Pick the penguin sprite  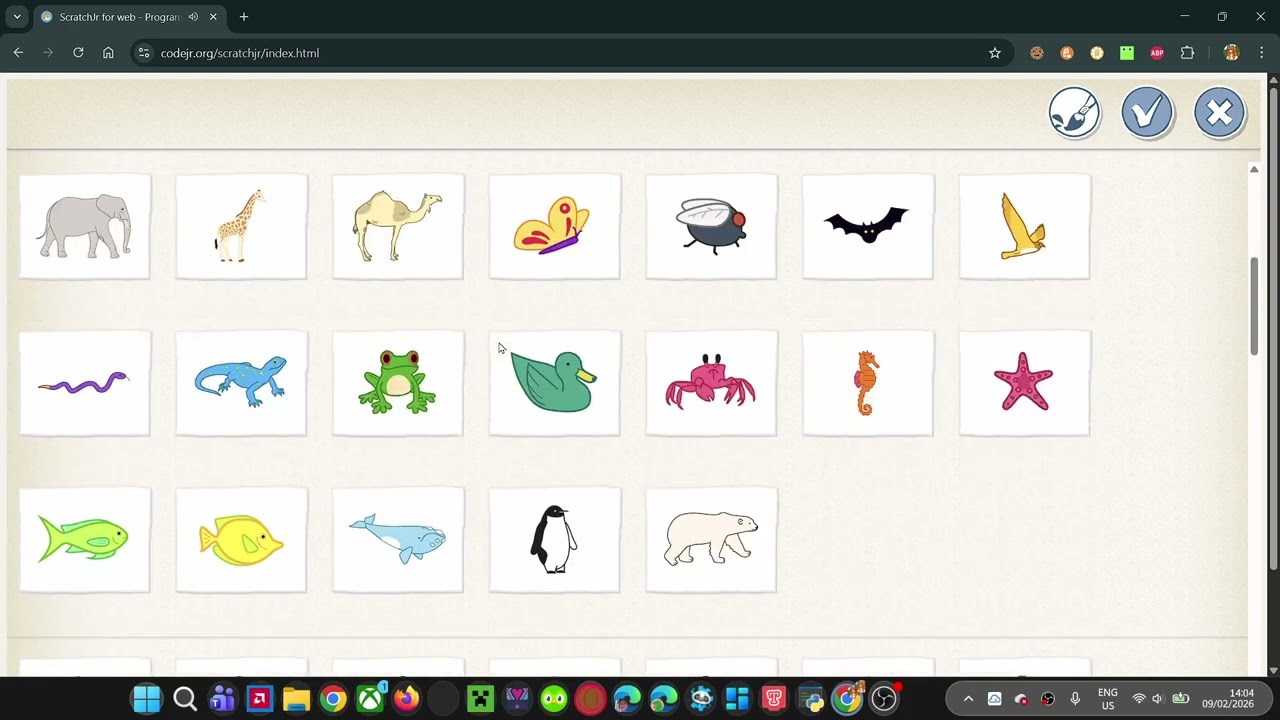(x=555, y=540)
